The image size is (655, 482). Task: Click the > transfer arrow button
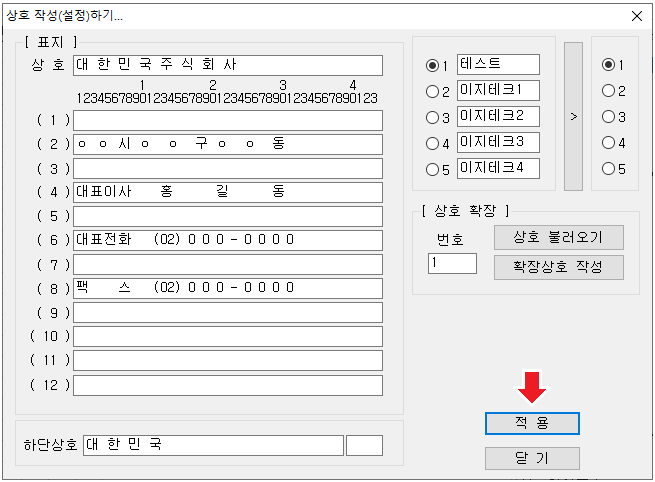573,116
